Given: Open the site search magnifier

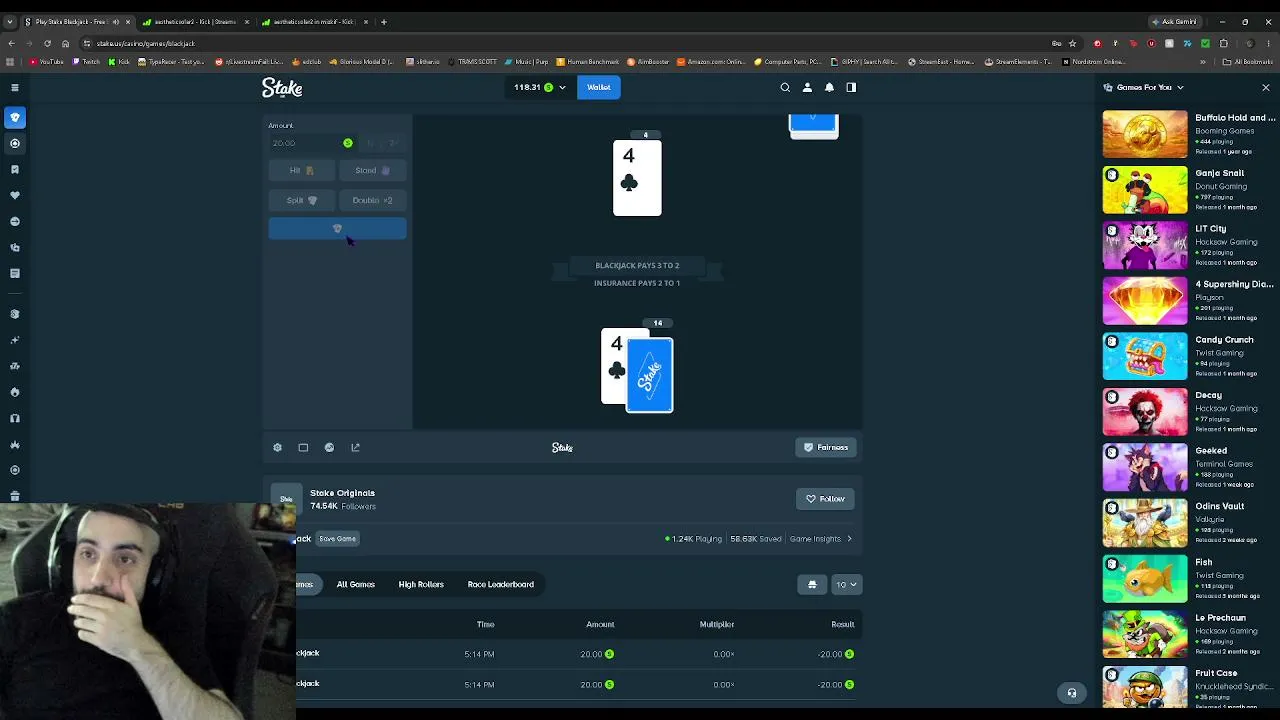Looking at the screenshot, I should [785, 88].
